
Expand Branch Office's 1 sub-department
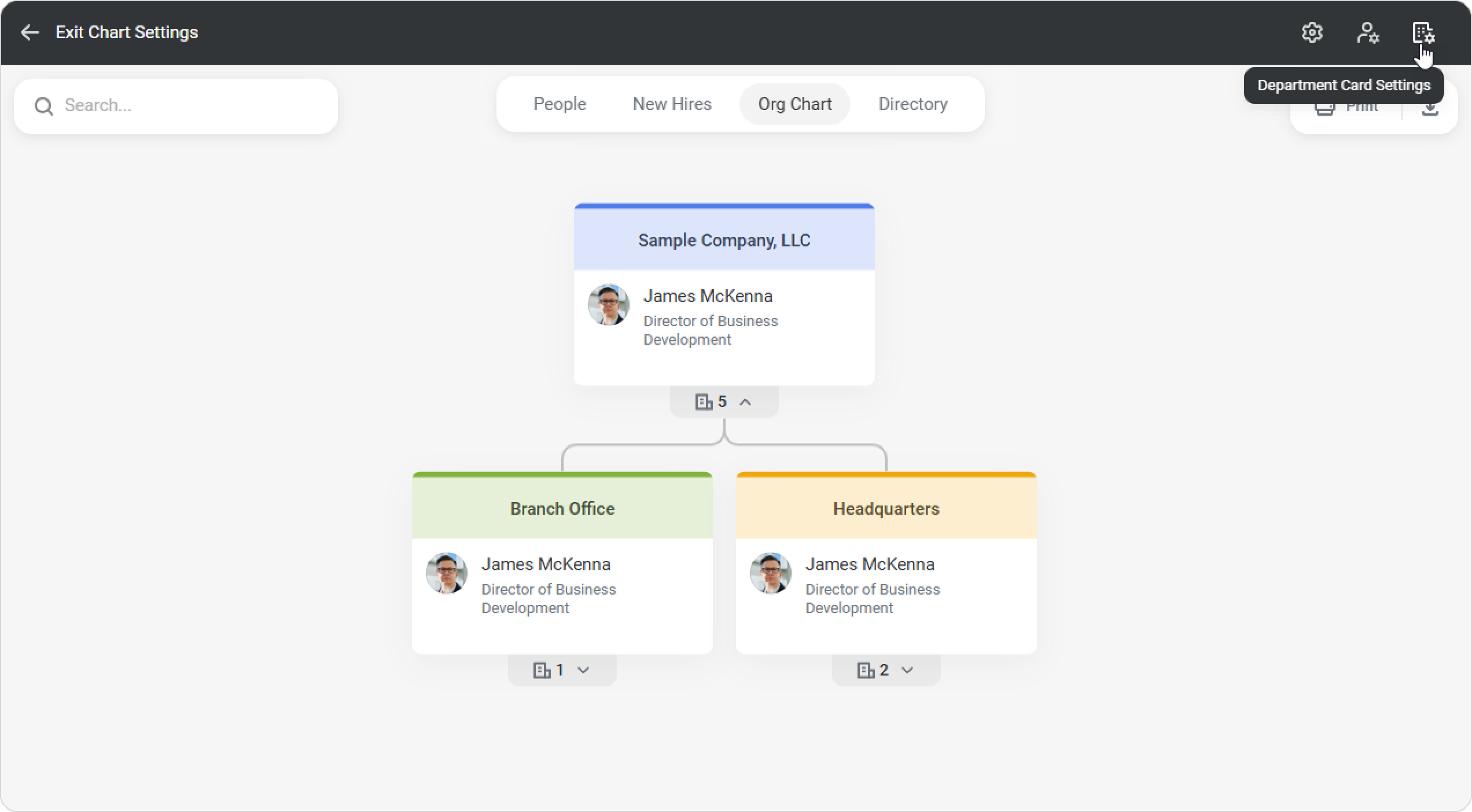click(583, 670)
